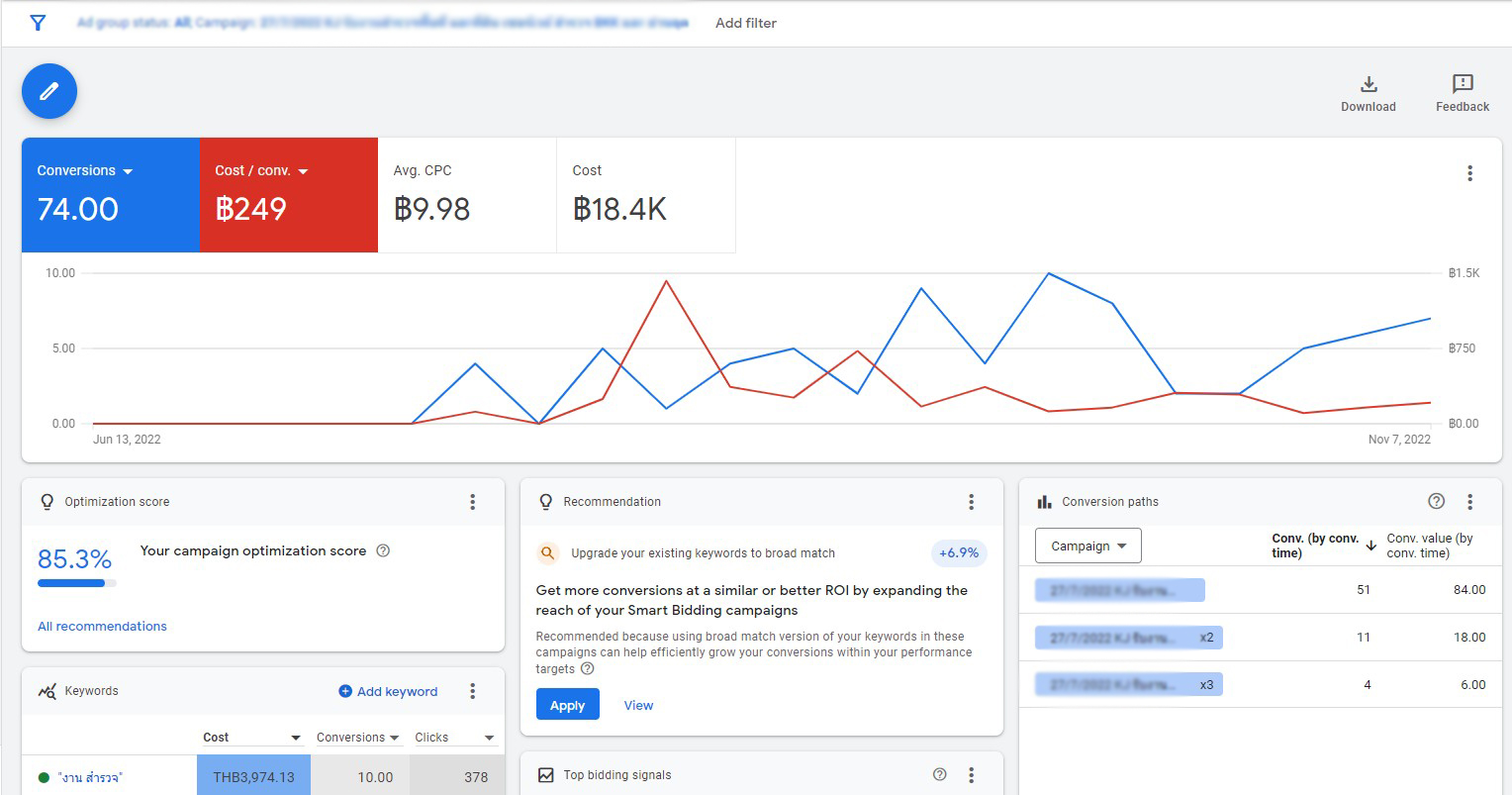Click the filter funnel icon
Viewport: 1512px width, 795px height.
click(38, 23)
